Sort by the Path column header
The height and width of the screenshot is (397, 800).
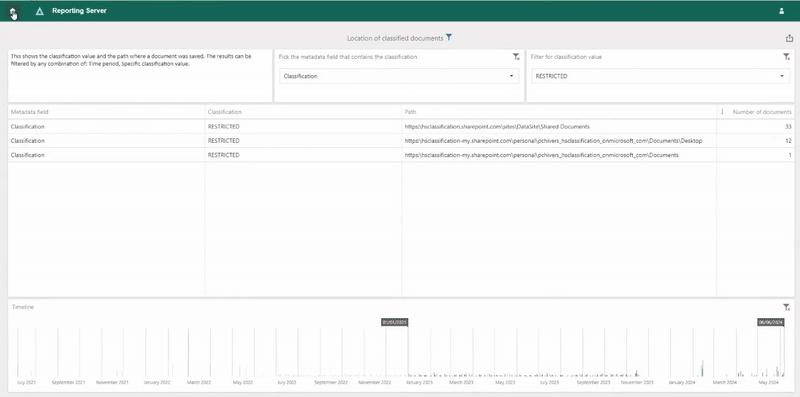(x=410, y=112)
